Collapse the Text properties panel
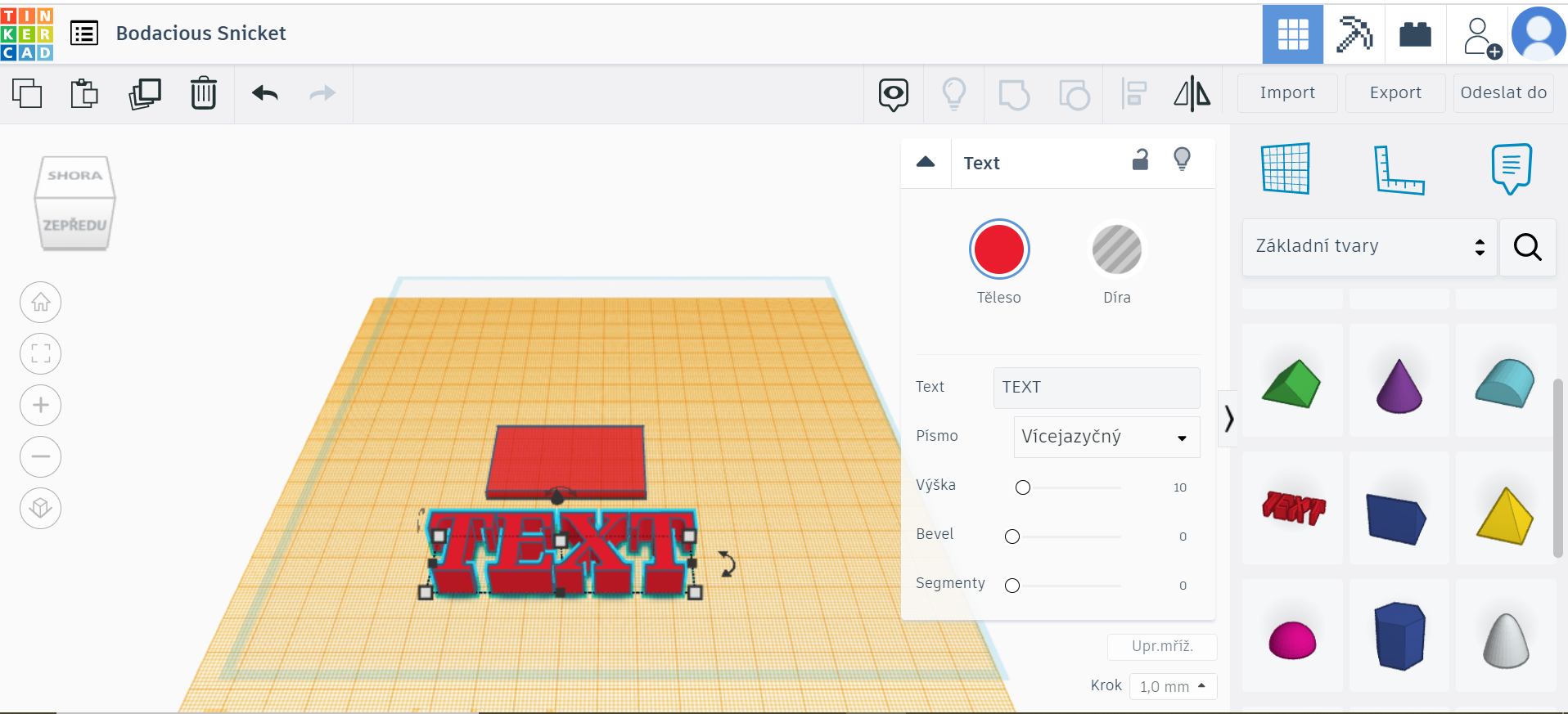The height and width of the screenshot is (714, 1568). (926, 162)
